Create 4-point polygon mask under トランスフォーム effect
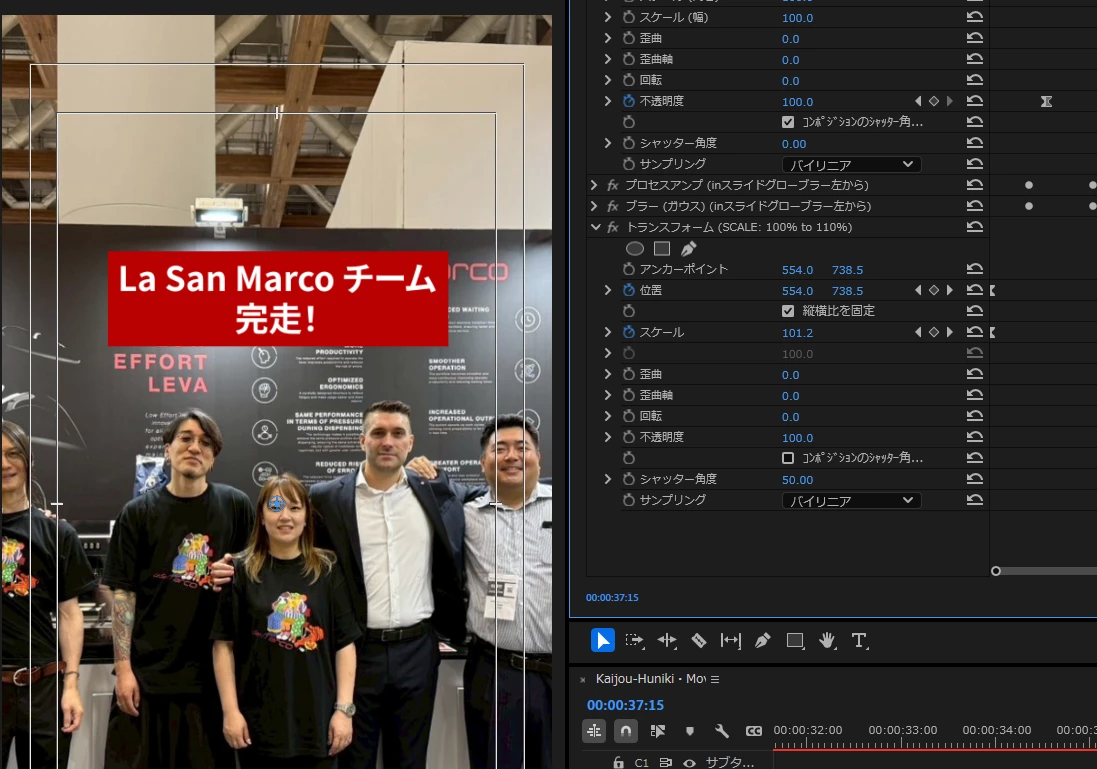This screenshot has width=1097, height=769. point(662,248)
